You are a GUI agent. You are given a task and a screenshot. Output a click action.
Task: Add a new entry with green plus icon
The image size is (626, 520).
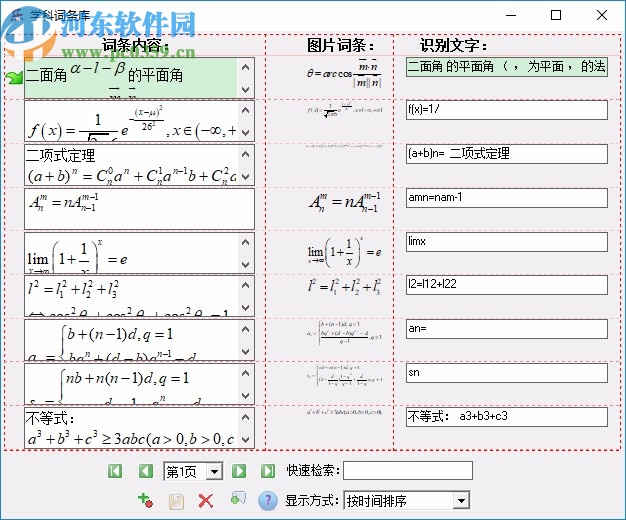click(x=145, y=500)
